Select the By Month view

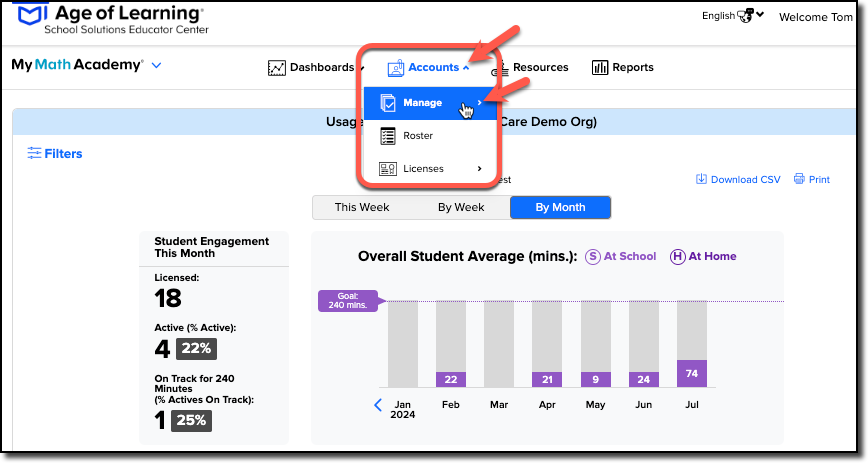pyautogui.click(x=560, y=207)
